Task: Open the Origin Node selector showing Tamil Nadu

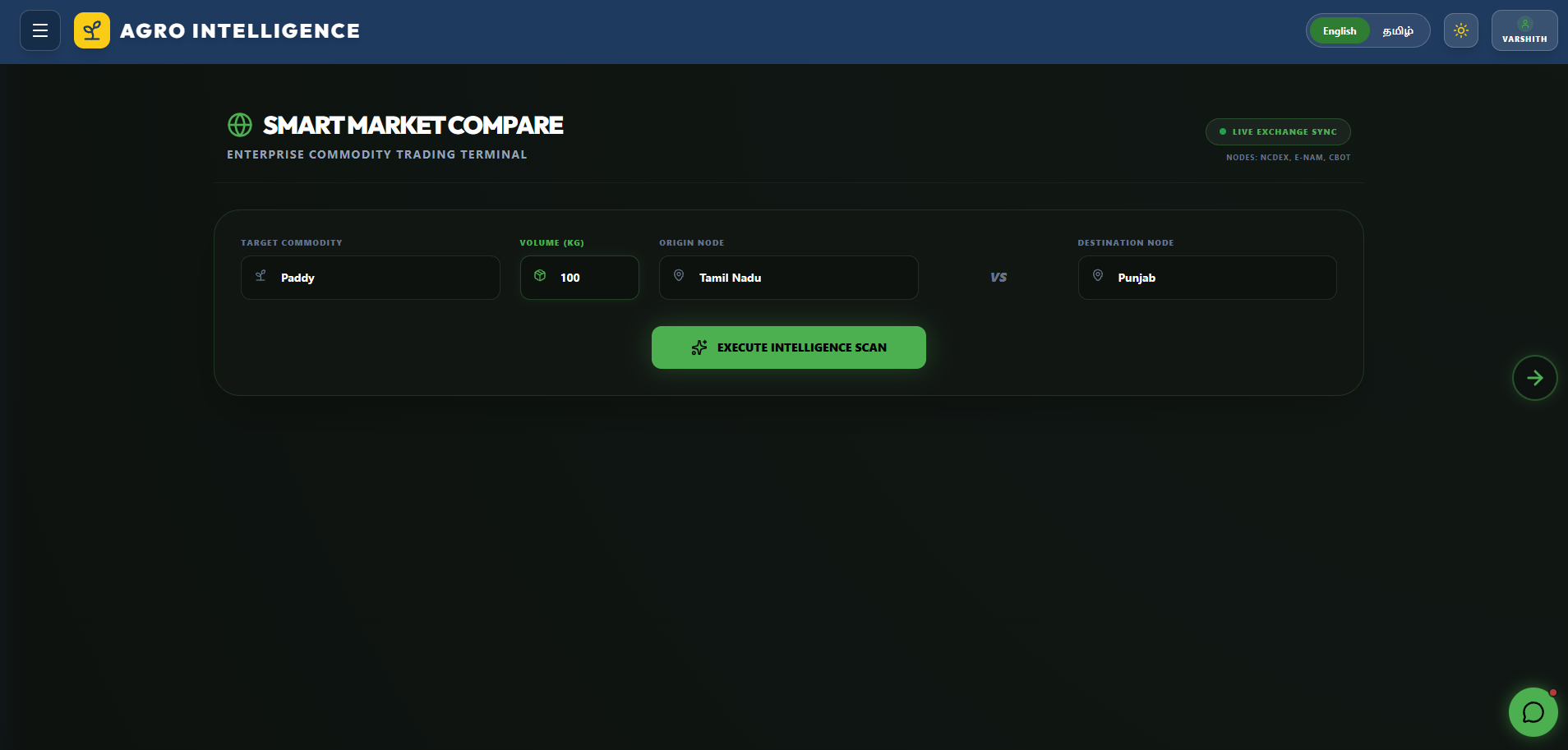Action: (x=789, y=278)
